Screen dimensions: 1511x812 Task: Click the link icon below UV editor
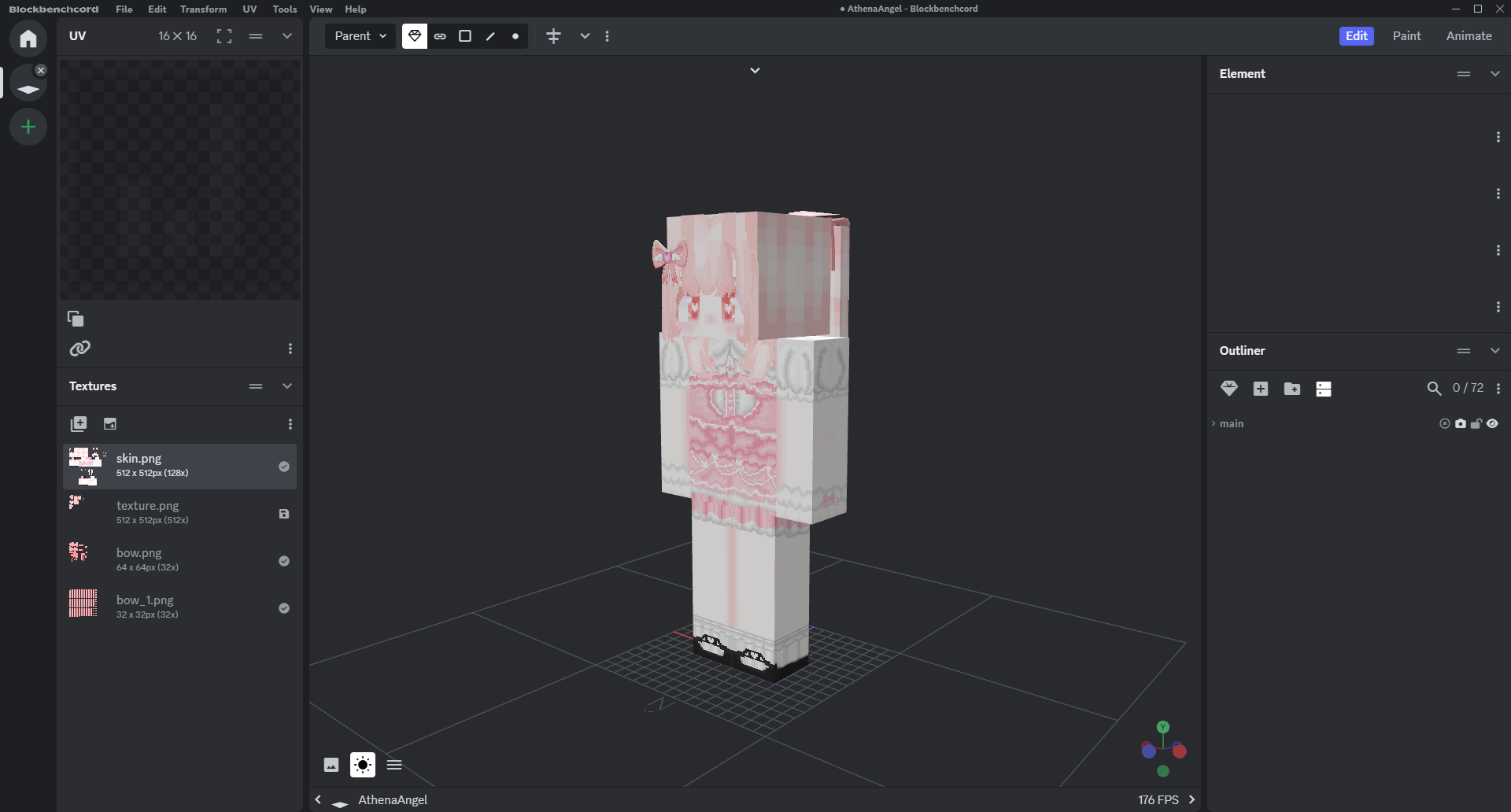[79, 349]
